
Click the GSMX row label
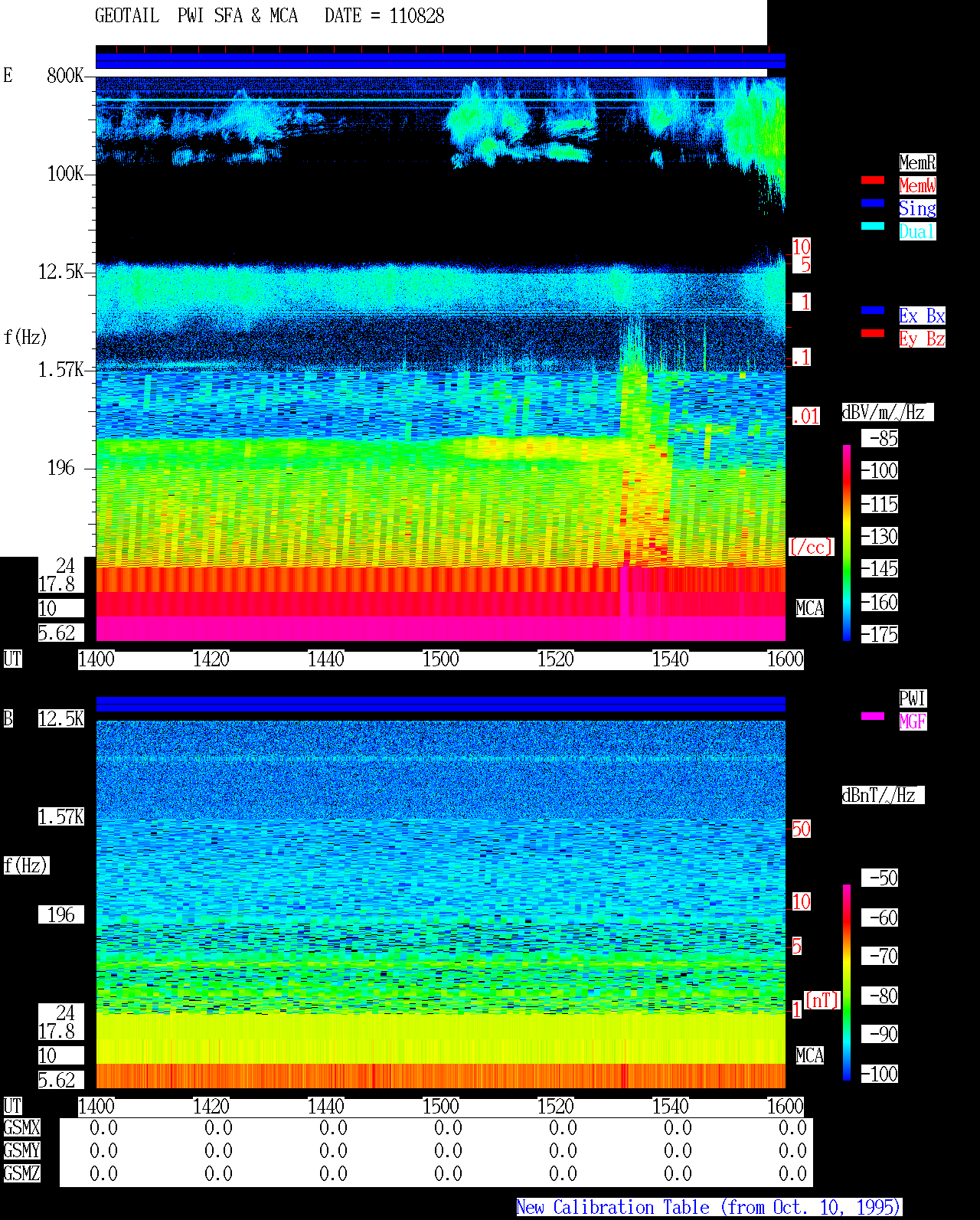[21, 1128]
